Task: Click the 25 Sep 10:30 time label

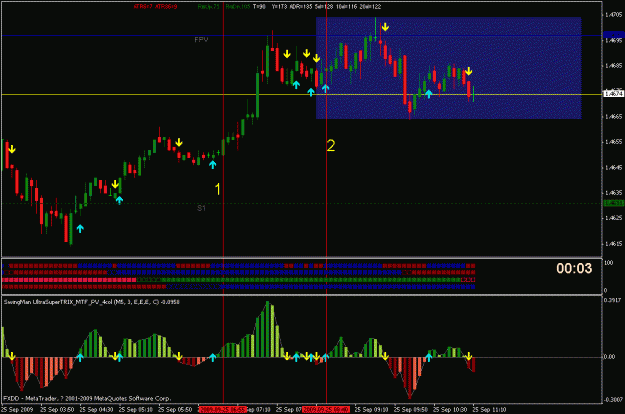Action: [x=450, y=409]
